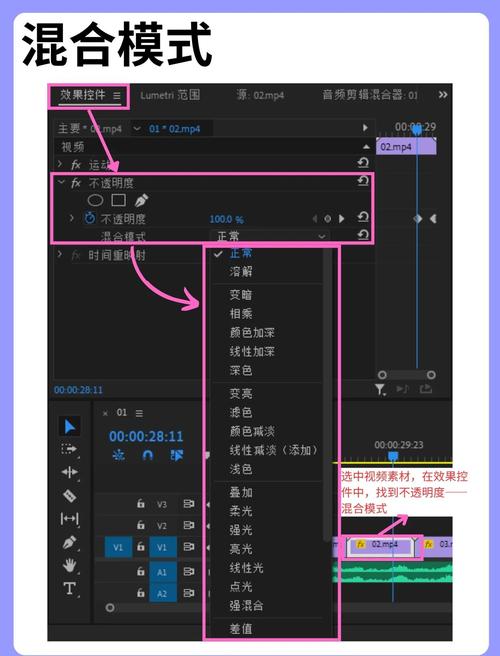
Task: Click the effect controls playhead marker
Action: (x=416, y=131)
